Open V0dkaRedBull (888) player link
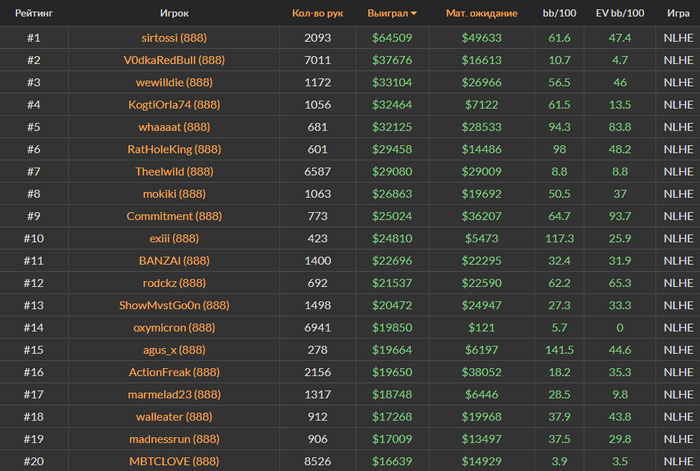Viewport: 700px width, 471px height. [174, 60]
